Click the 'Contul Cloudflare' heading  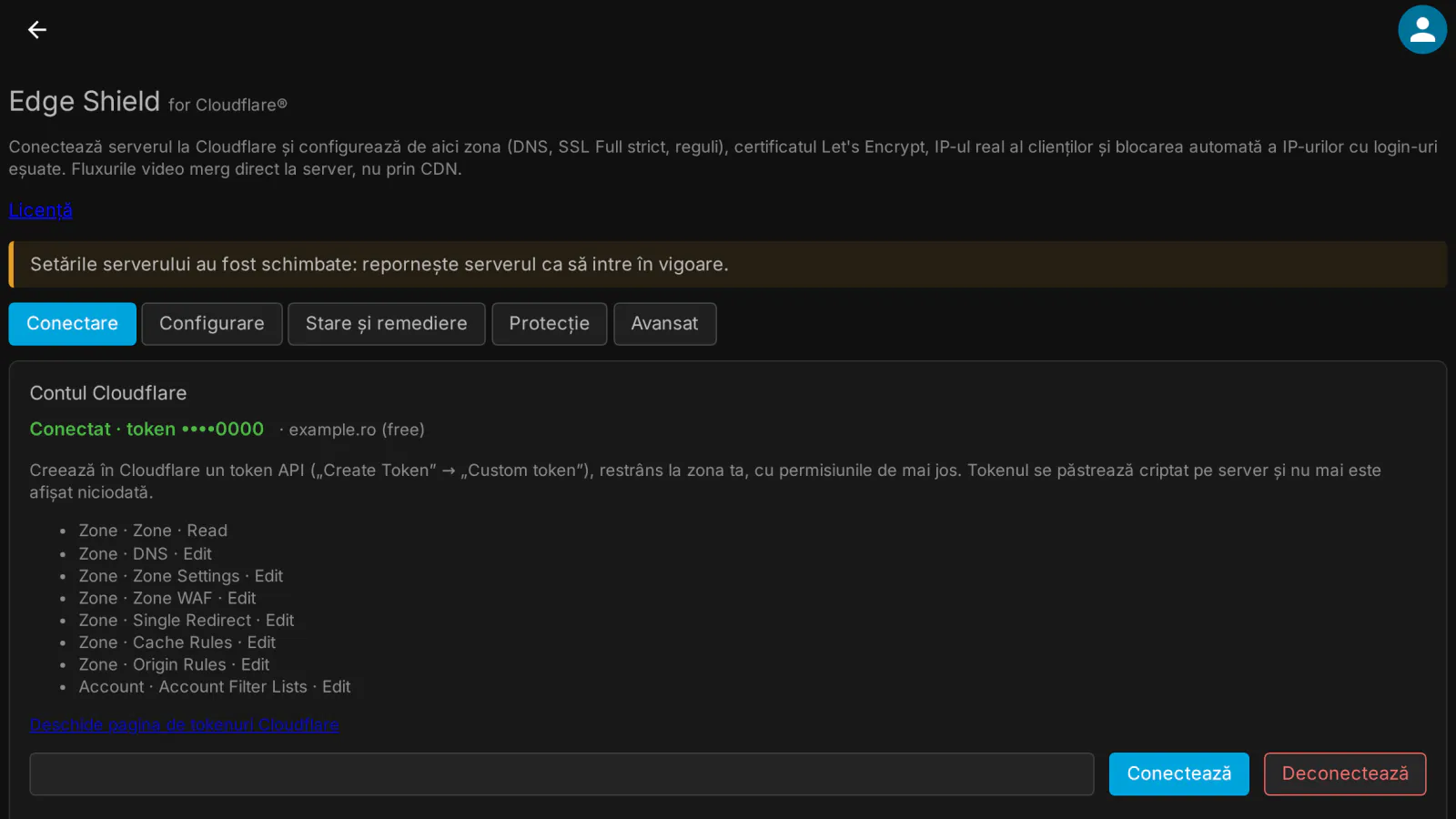(108, 393)
